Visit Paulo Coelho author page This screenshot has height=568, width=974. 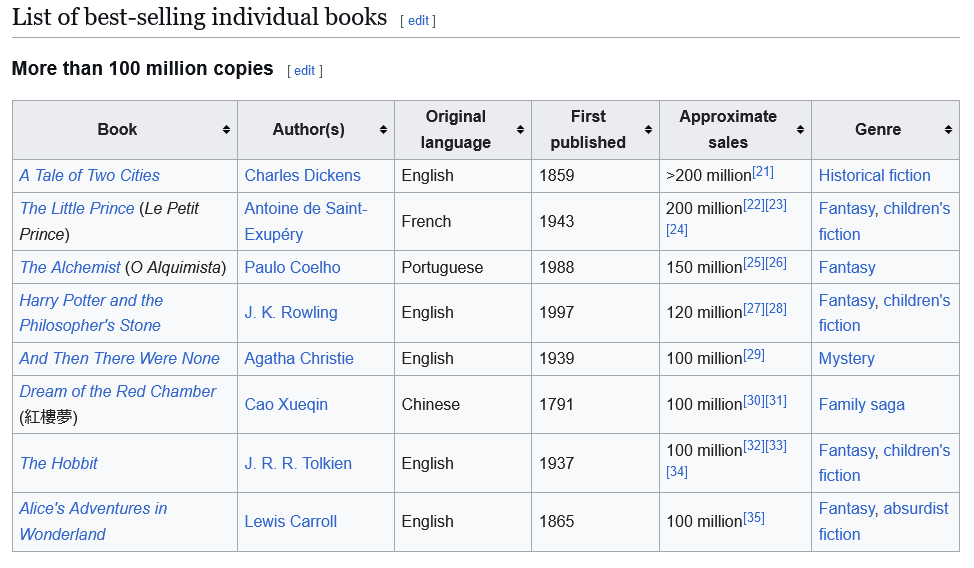(x=292, y=267)
